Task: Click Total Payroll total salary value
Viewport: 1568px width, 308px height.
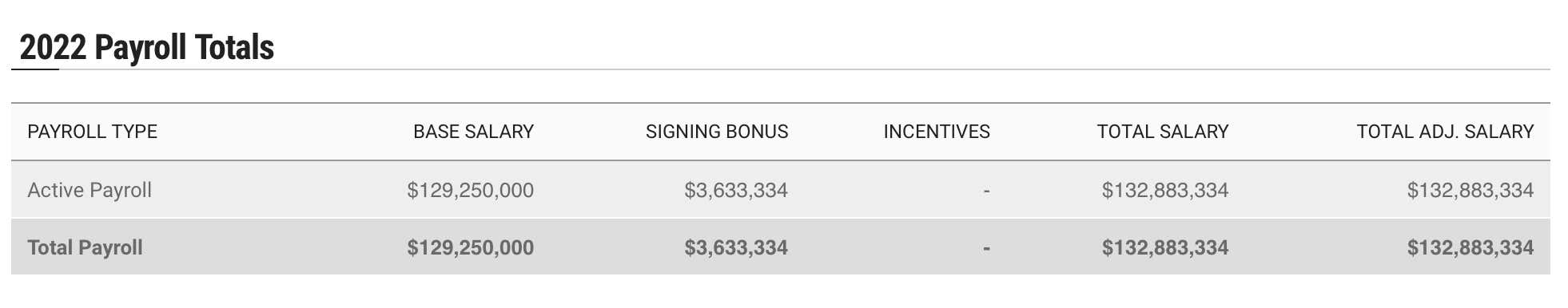Action: 1165,247
